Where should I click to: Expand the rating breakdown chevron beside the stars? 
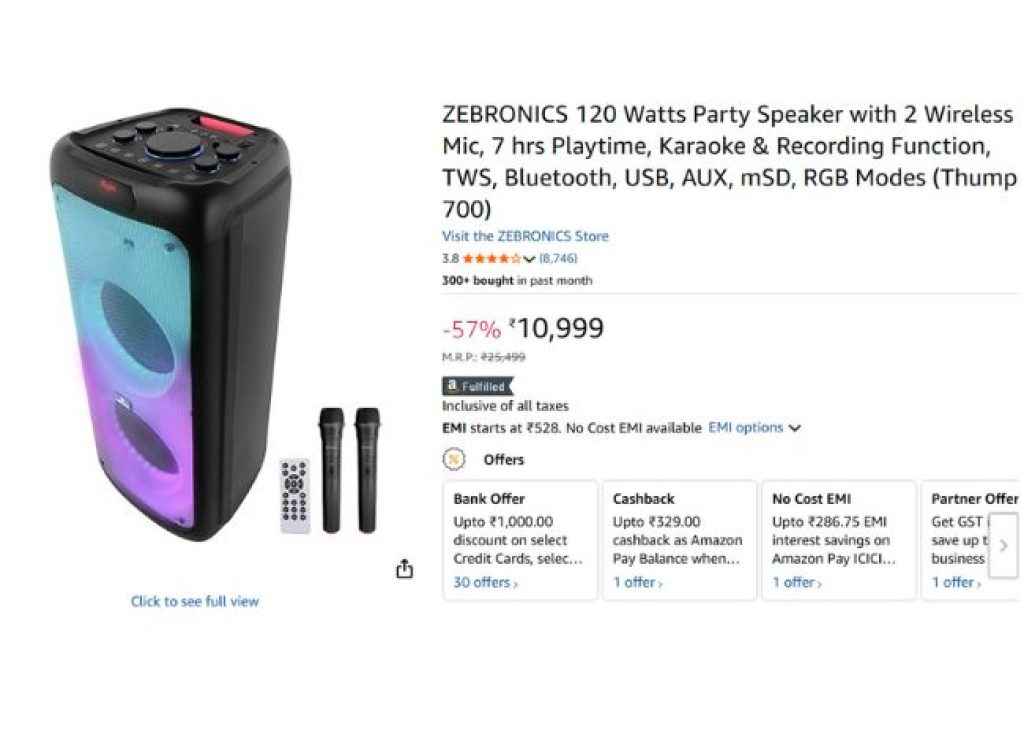[529, 259]
